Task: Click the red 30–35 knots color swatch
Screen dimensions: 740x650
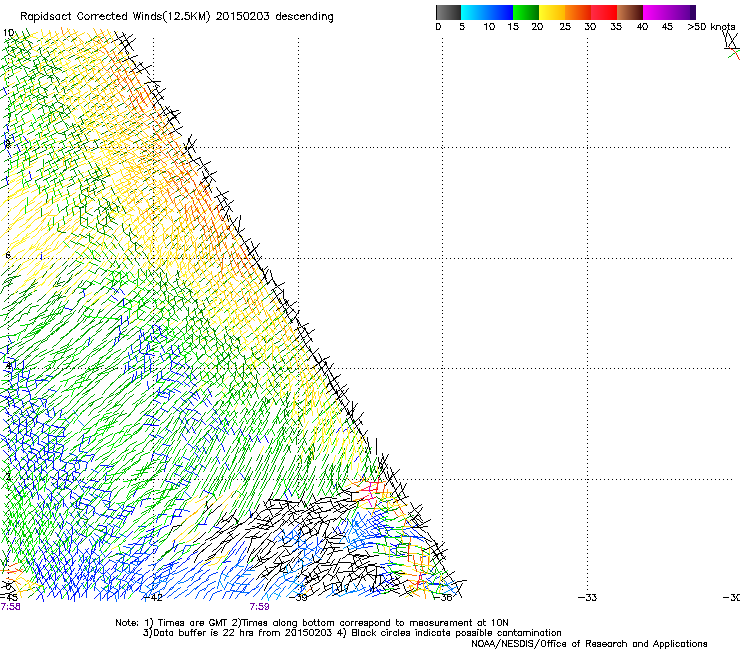Action: tap(604, 12)
